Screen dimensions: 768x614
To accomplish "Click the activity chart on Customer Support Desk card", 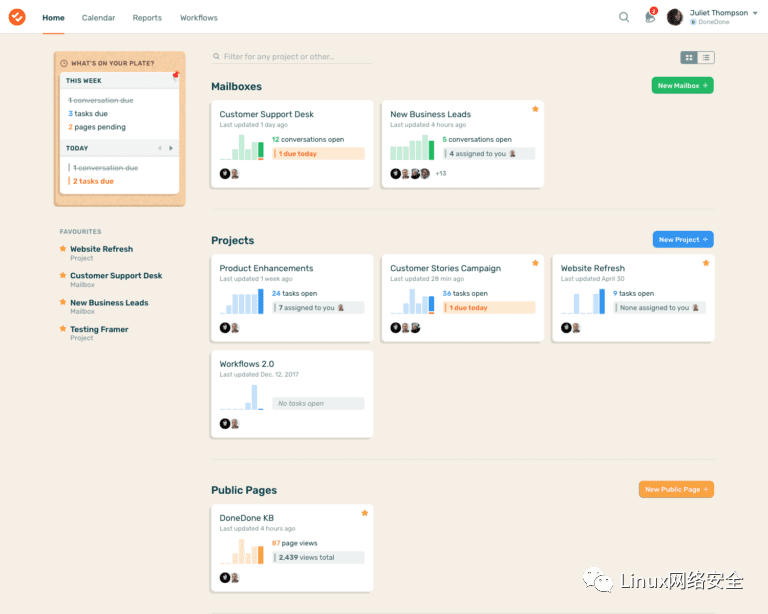I will [x=242, y=147].
